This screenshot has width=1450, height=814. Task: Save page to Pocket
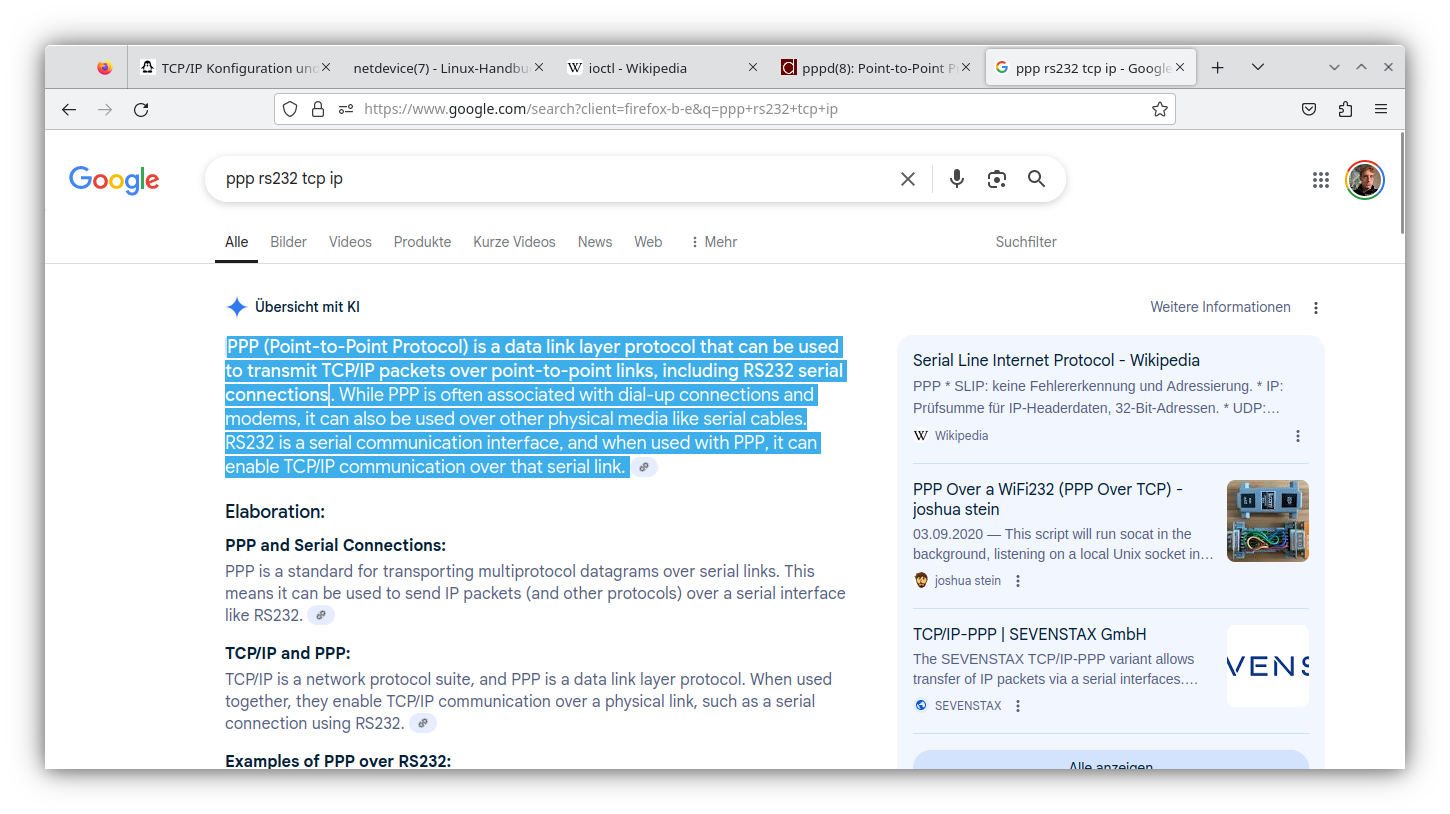point(1309,108)
